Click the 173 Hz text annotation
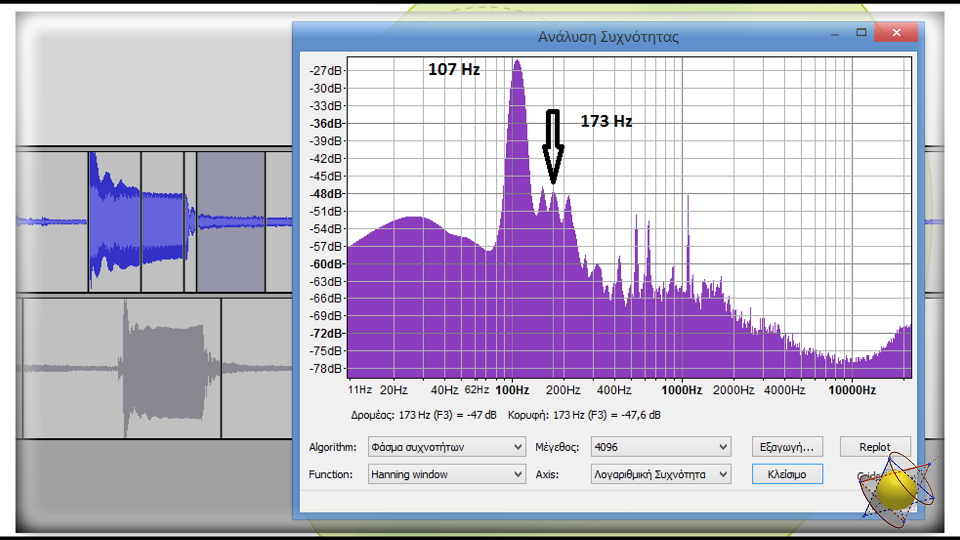The height and width of the screenshot is (540, 960). [x=606, y=121]
